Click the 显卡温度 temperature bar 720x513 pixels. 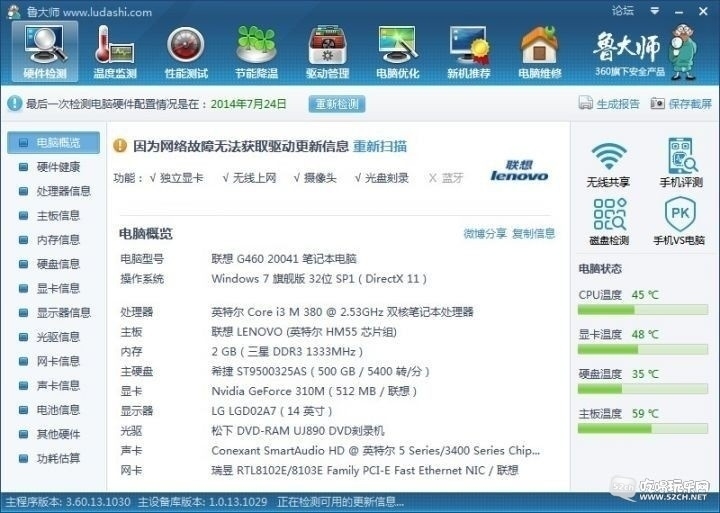(x=642, y=350)
